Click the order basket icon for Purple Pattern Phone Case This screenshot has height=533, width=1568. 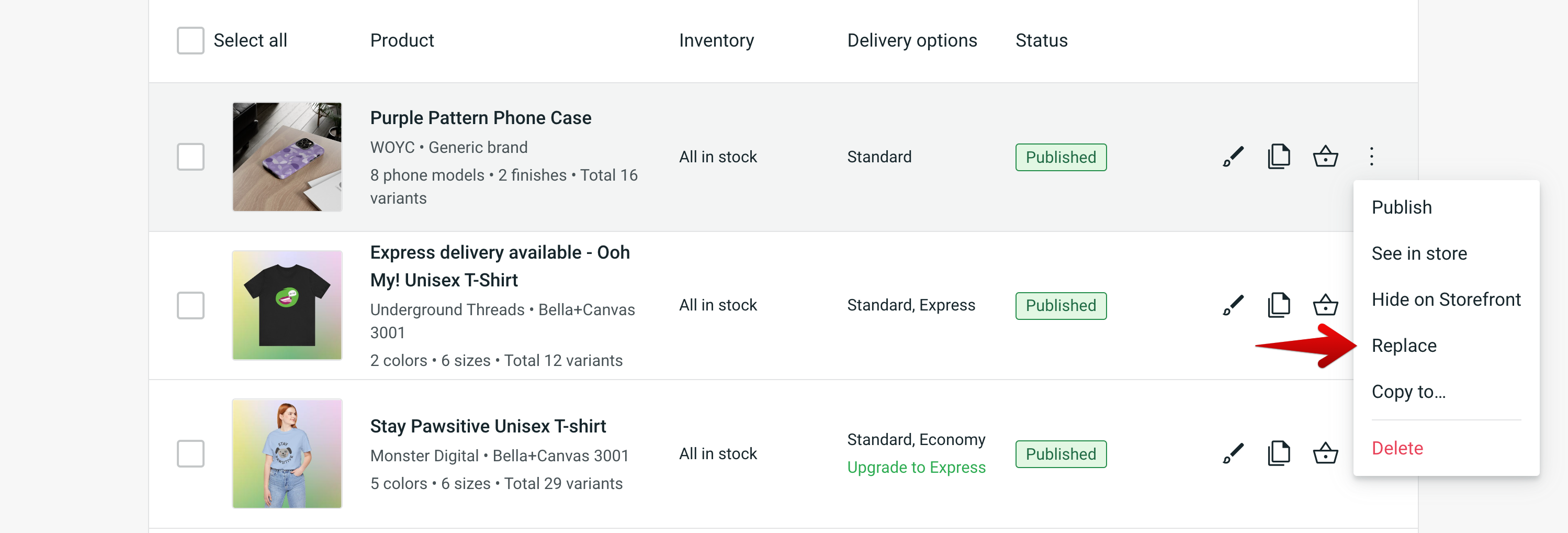(1325, 157)
